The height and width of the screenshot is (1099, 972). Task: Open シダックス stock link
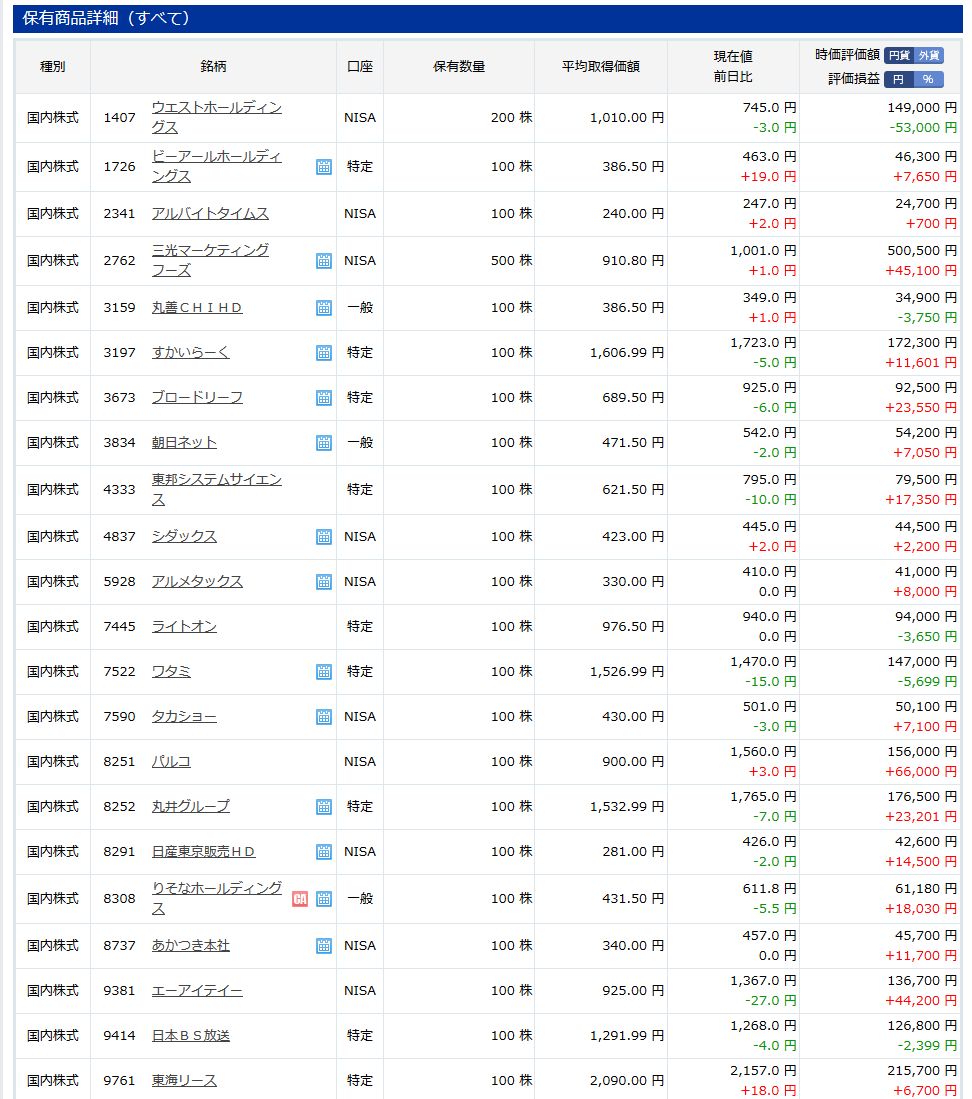pyautogui.click(x=184, y=536)
